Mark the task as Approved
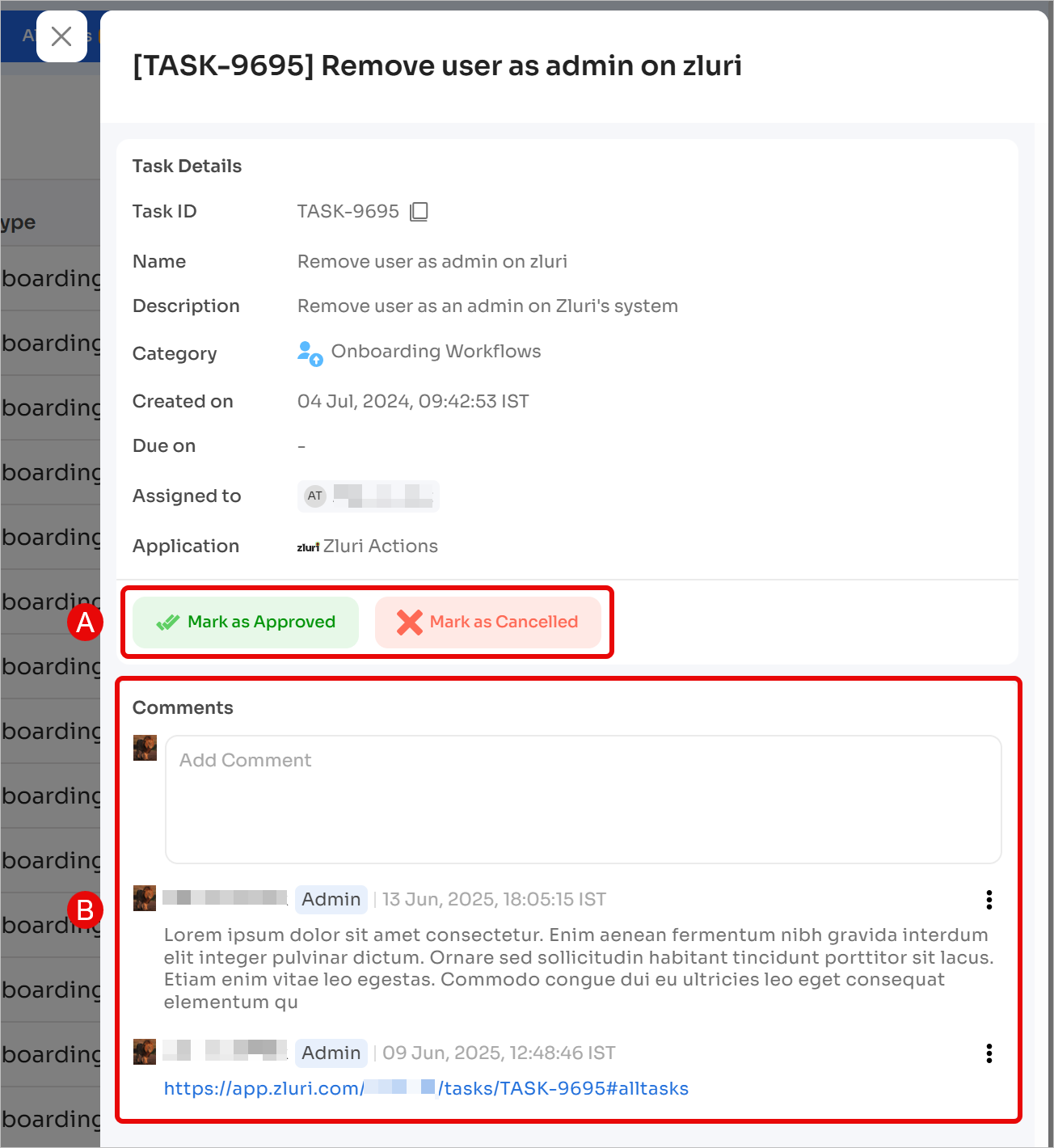 [x=246, y=622]
